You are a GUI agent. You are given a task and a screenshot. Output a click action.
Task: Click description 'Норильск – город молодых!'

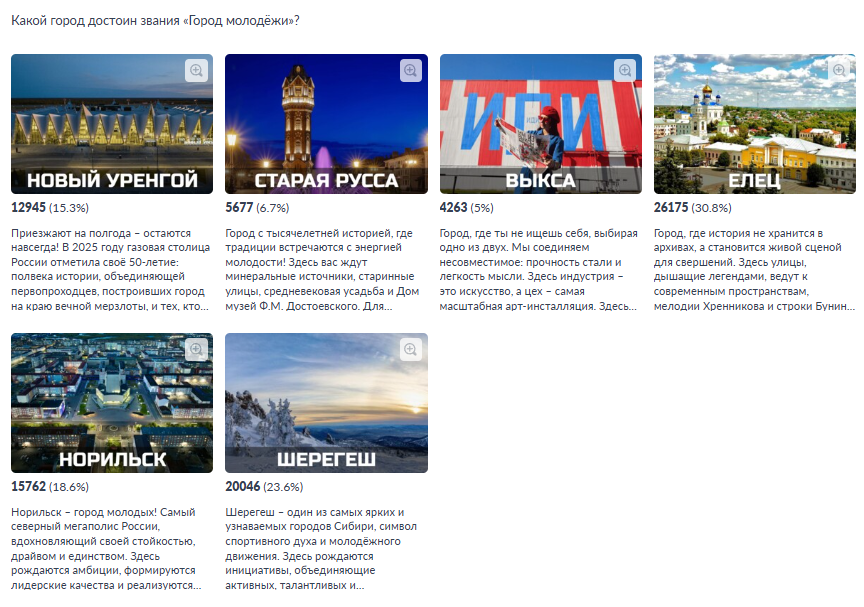[x=106, y=549]
